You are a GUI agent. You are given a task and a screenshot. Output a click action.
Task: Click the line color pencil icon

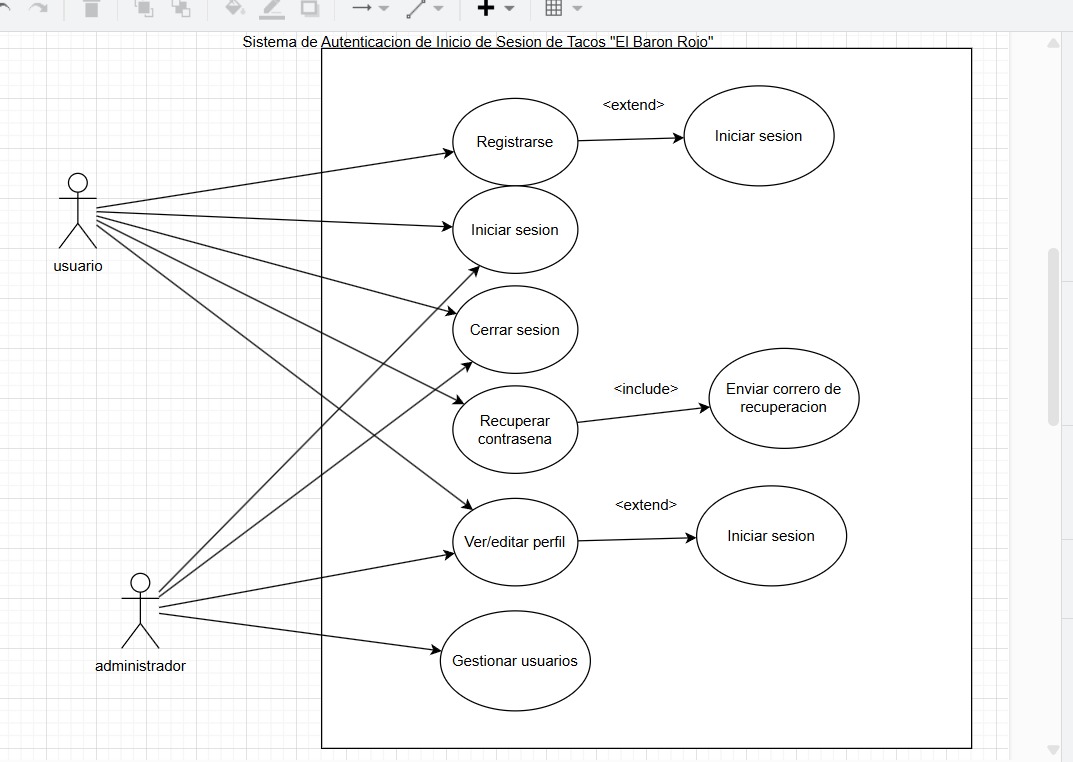(x=271, y=8)
